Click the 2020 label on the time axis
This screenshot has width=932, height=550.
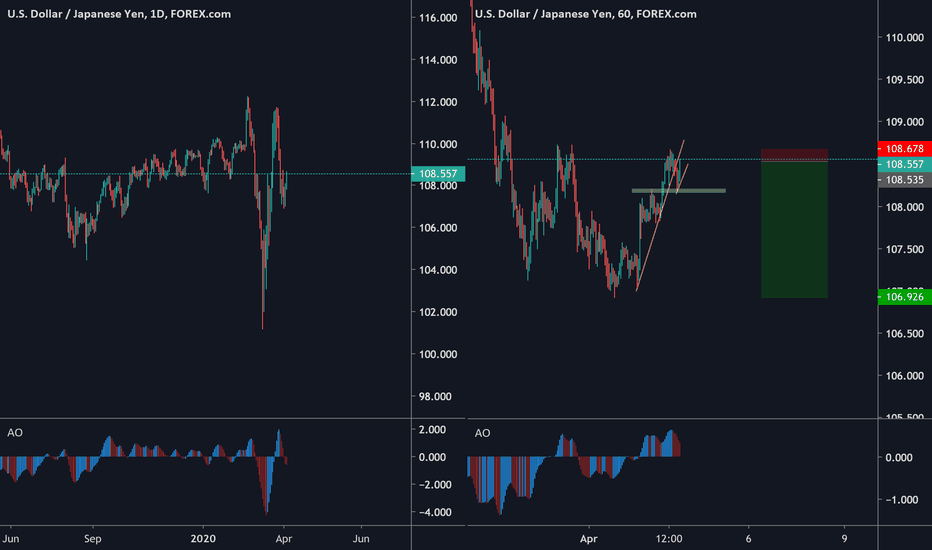point(203,539)
